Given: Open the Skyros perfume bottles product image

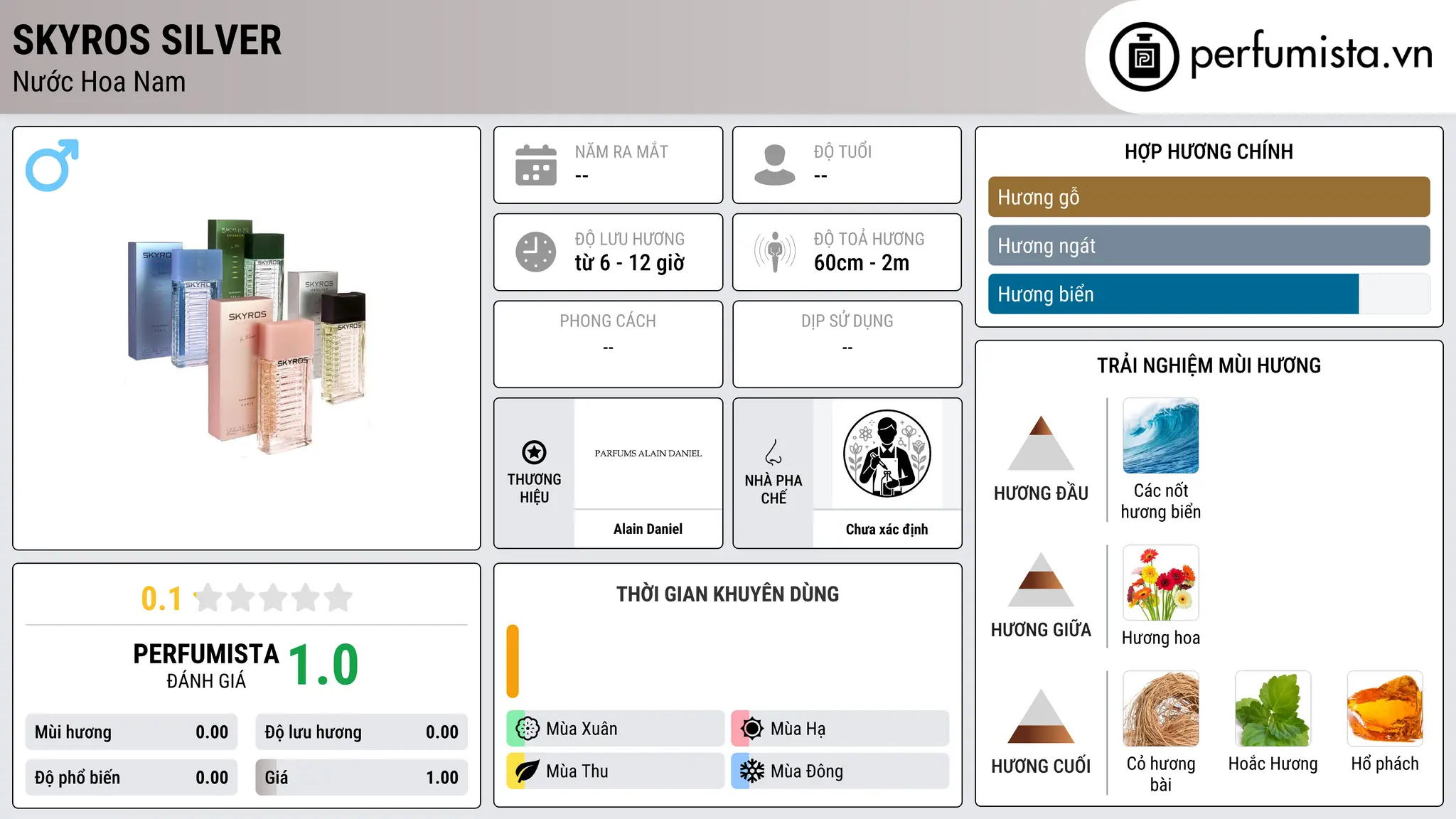Looking at the screenshot, I should tap(247, 337).
